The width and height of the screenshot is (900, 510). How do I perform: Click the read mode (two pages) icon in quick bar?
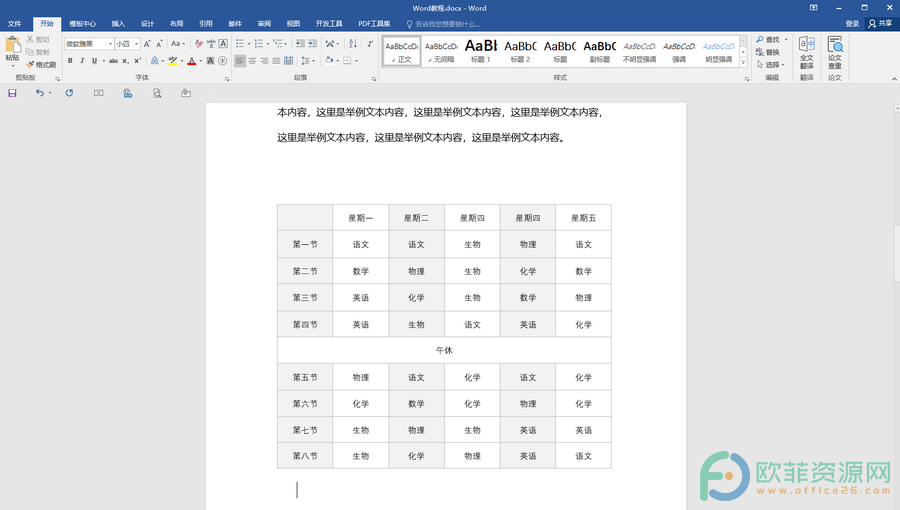[x=99, y=93]
